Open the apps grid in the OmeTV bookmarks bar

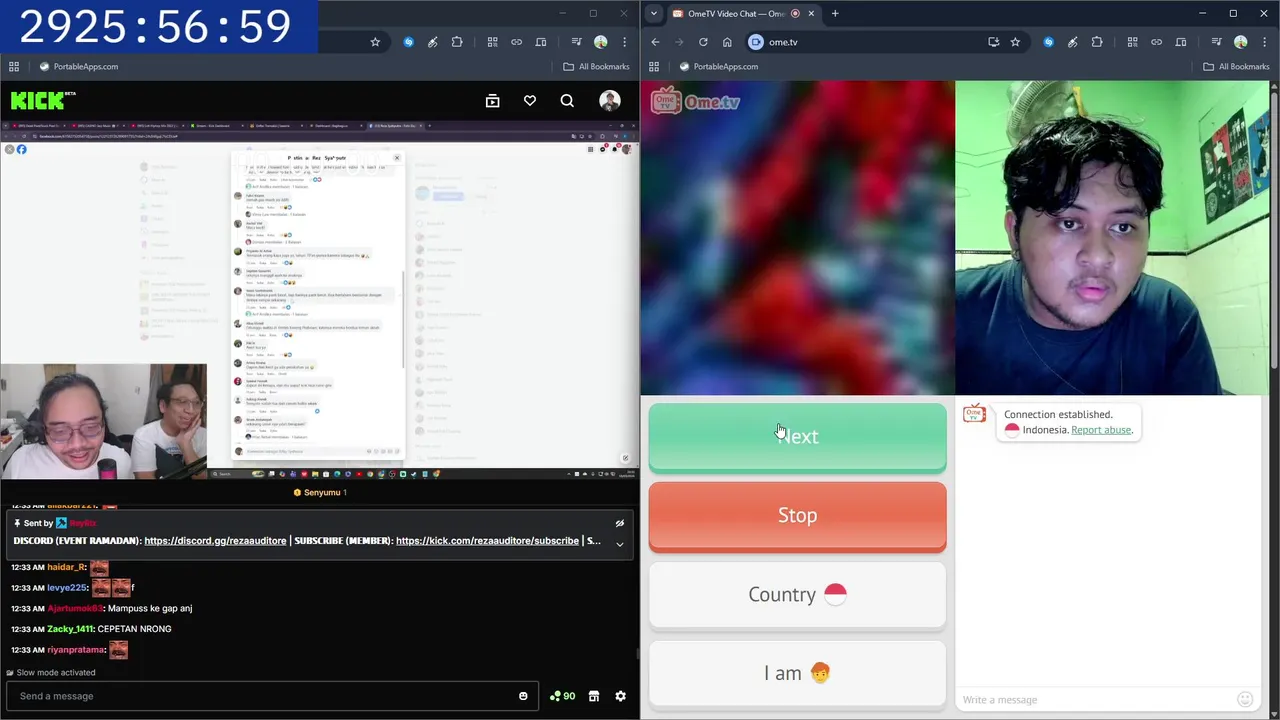click(654, 66)
